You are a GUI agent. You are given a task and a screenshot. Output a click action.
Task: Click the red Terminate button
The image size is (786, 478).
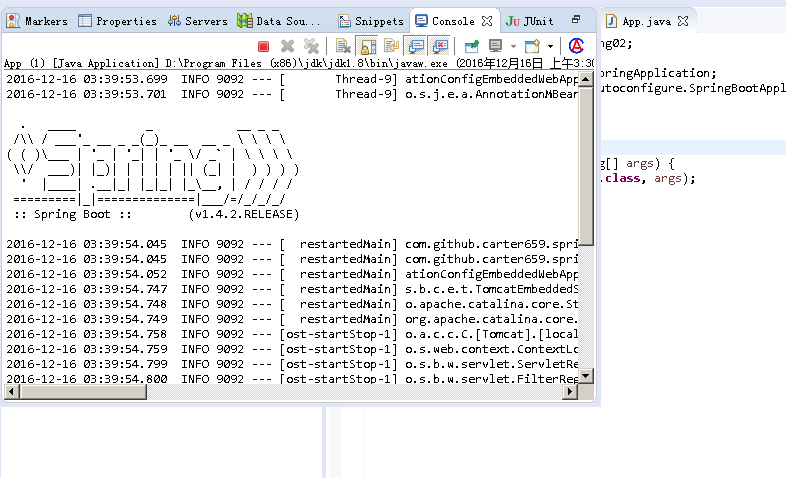tap(264, 46)
